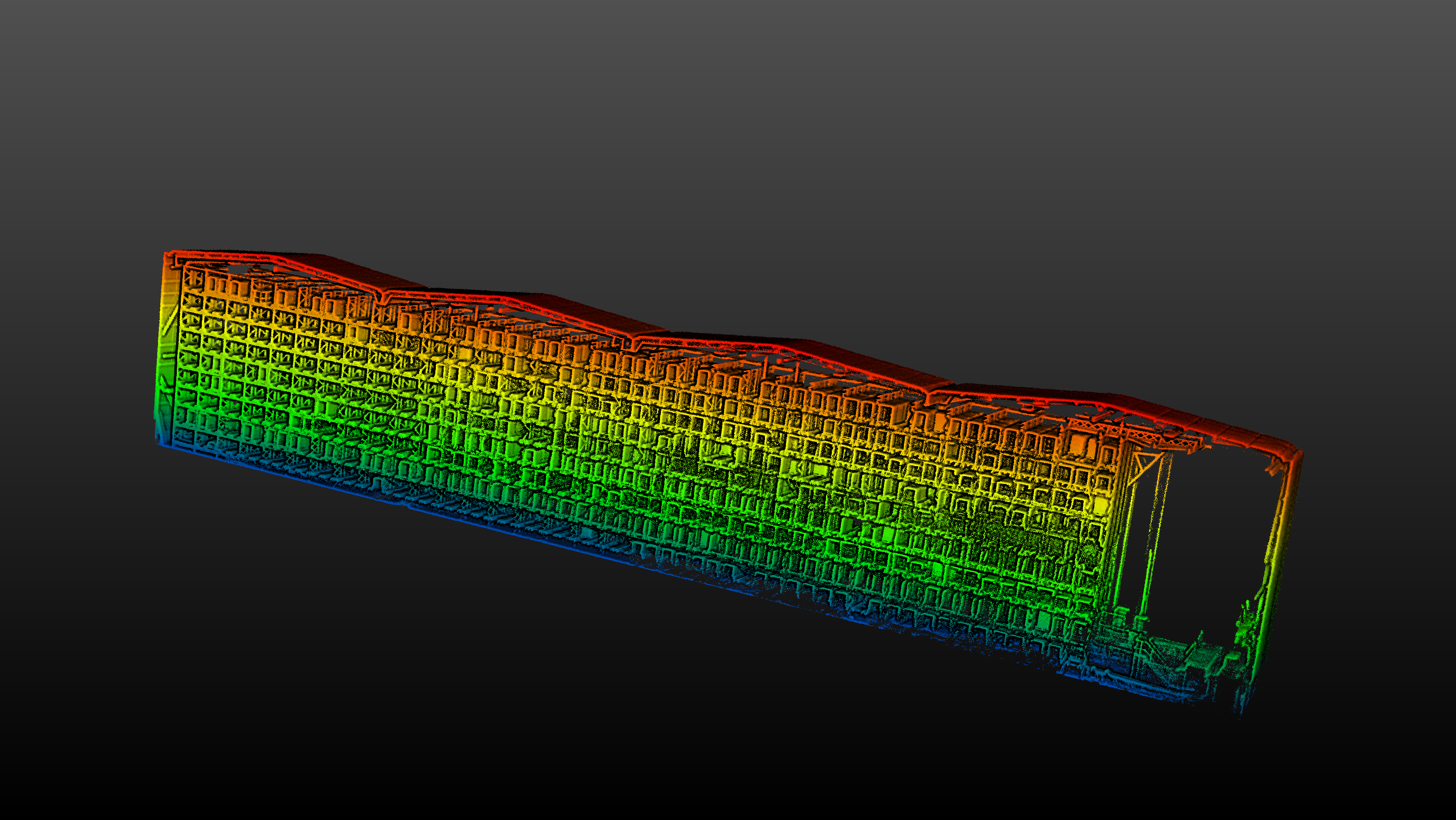The image size is (1456, 820).
Task: Click the empty gray background above the model
Action: [x=728, y=113]
